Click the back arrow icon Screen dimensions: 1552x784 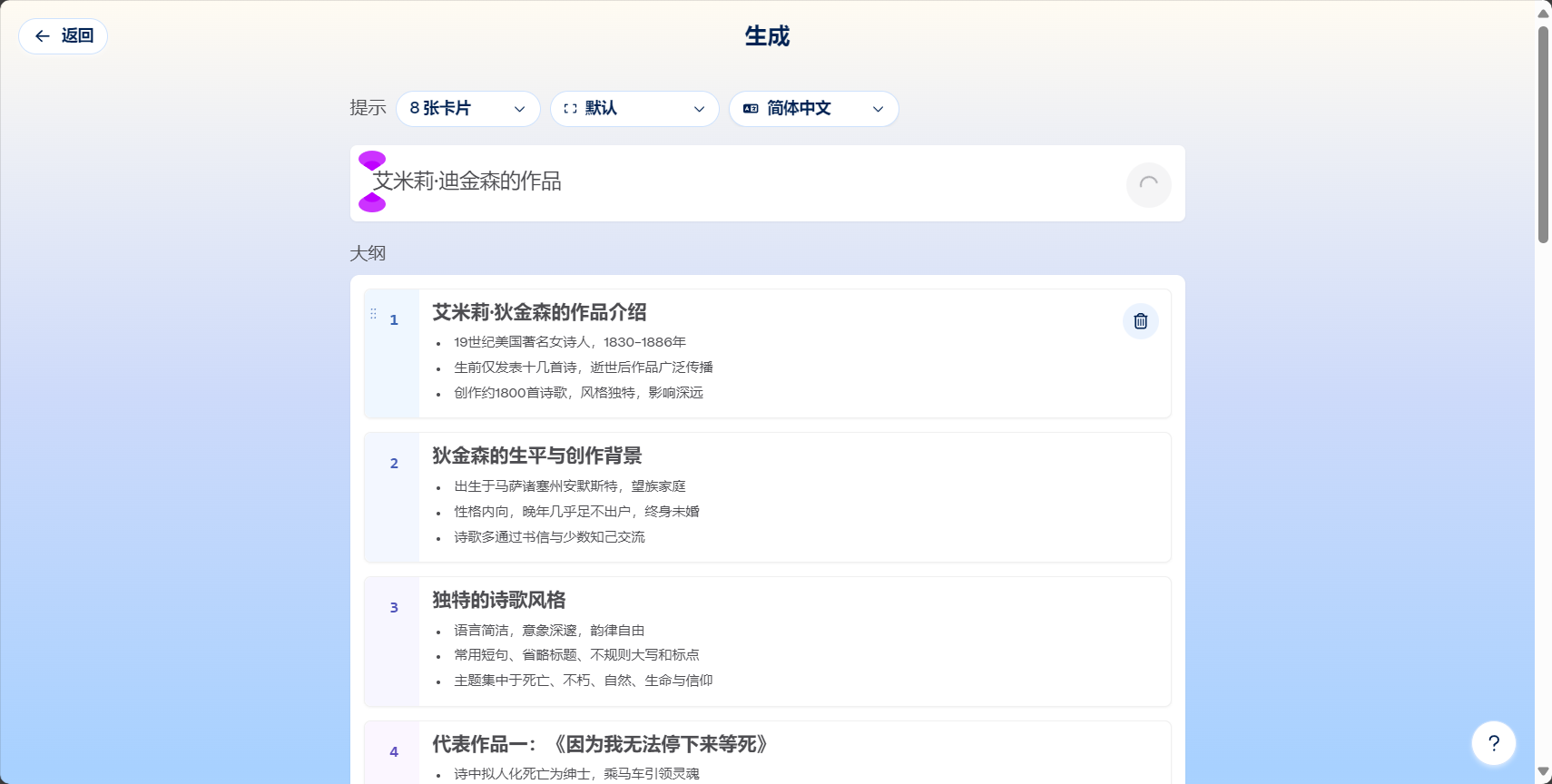[x=42, y=36]
